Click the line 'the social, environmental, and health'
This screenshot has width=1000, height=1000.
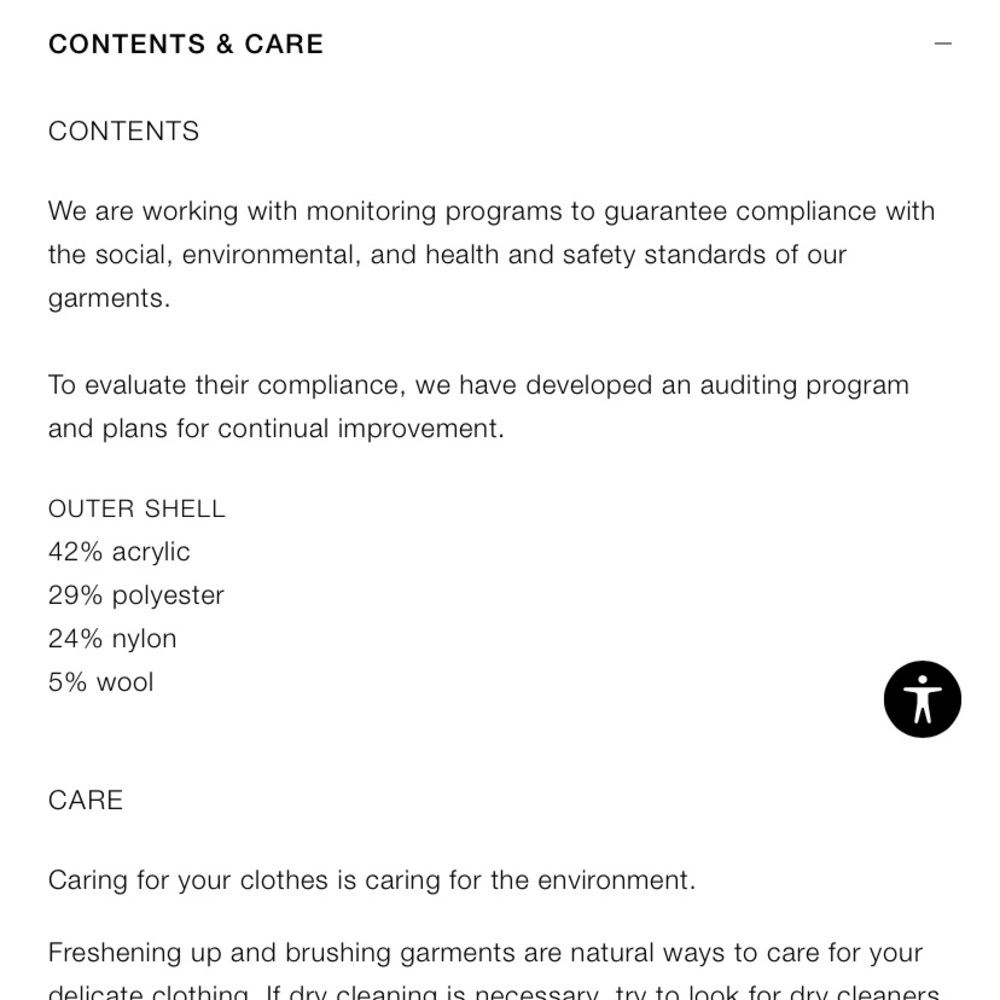448,254
